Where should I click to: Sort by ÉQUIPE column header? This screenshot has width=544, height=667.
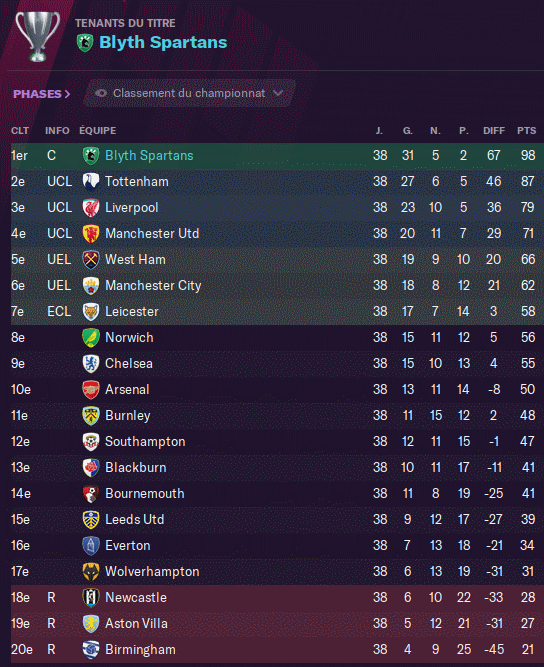[x=97, y=131]
